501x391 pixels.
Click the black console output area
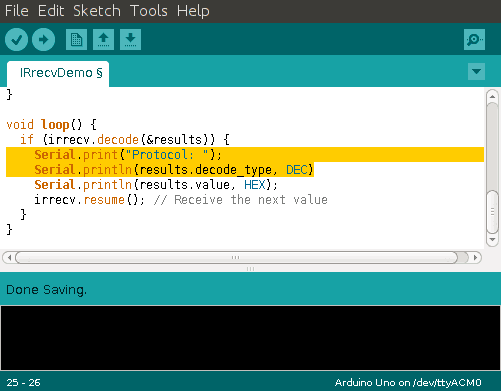pos(250,338)
